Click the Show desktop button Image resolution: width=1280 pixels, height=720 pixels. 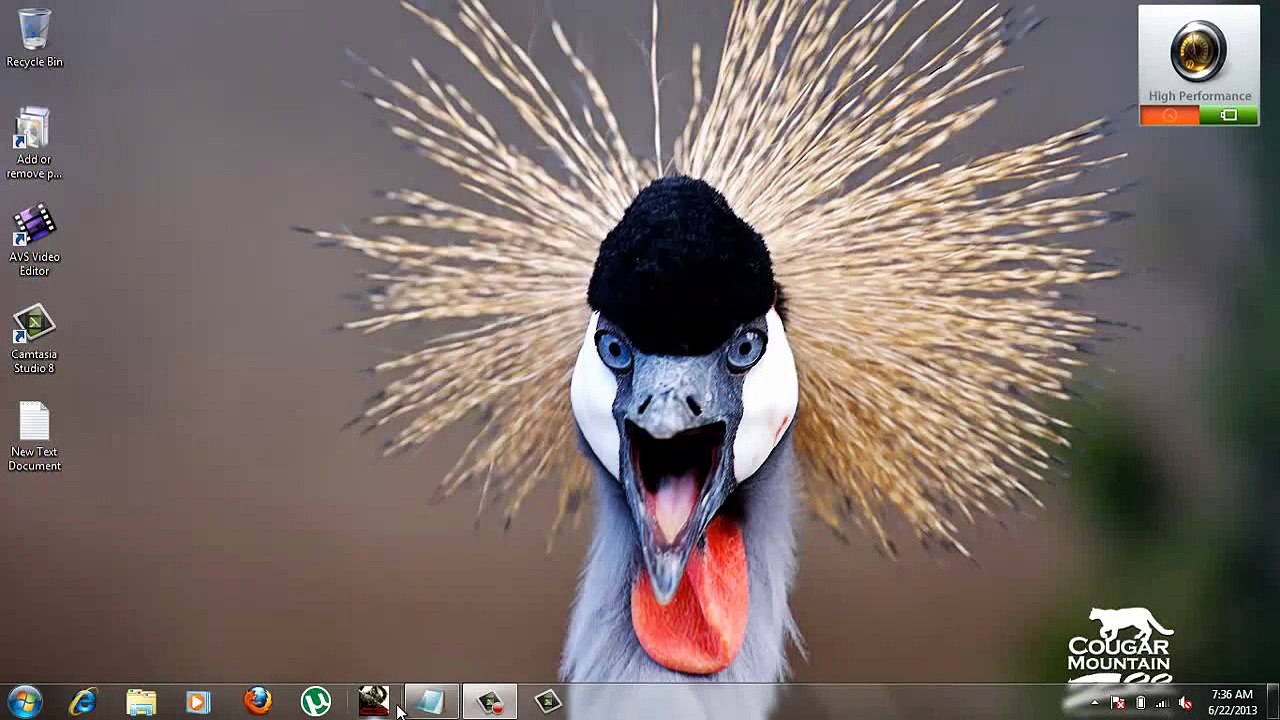[x=1273, y=701]
